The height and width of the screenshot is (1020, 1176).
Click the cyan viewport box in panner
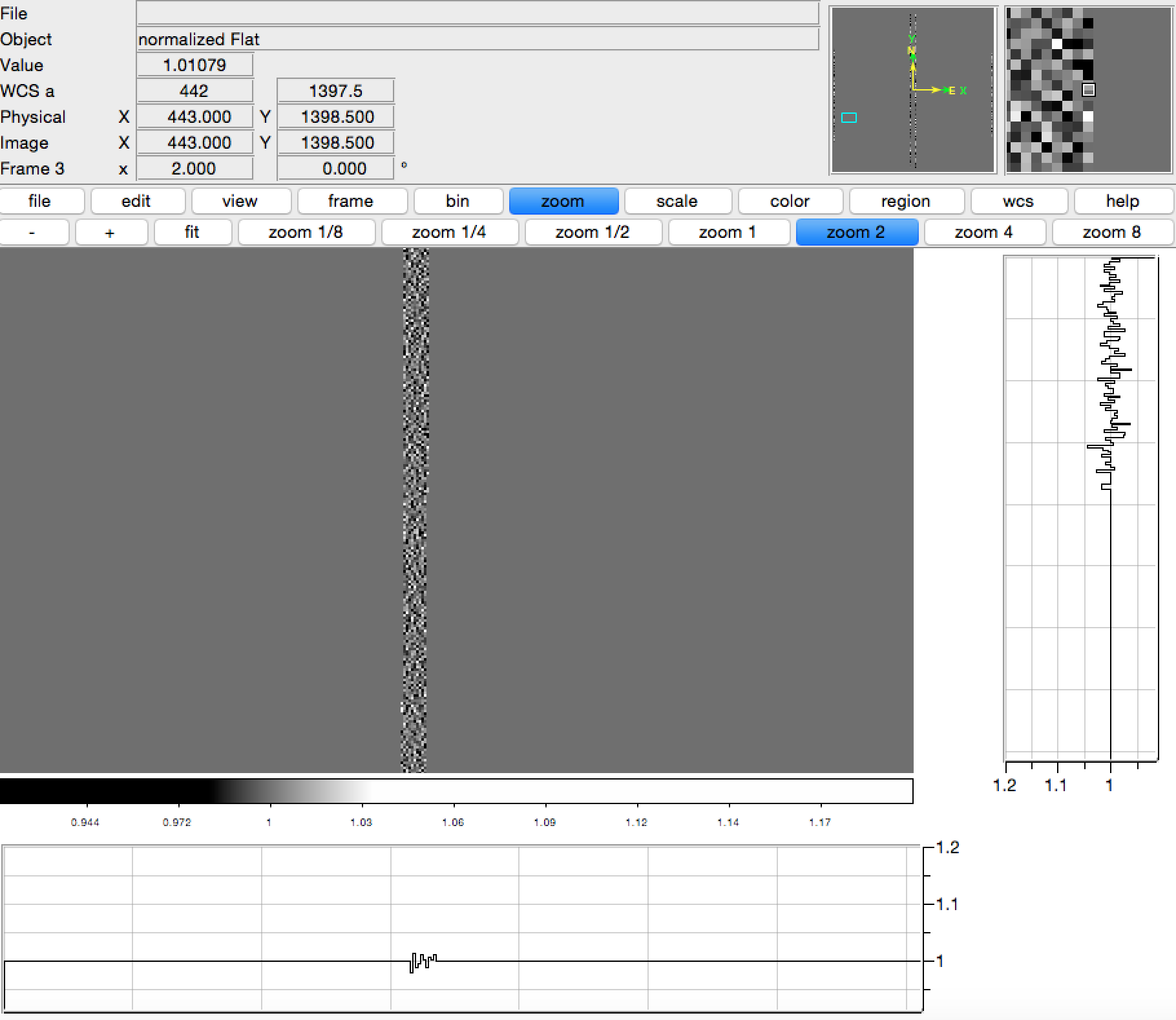pos(848,118)
